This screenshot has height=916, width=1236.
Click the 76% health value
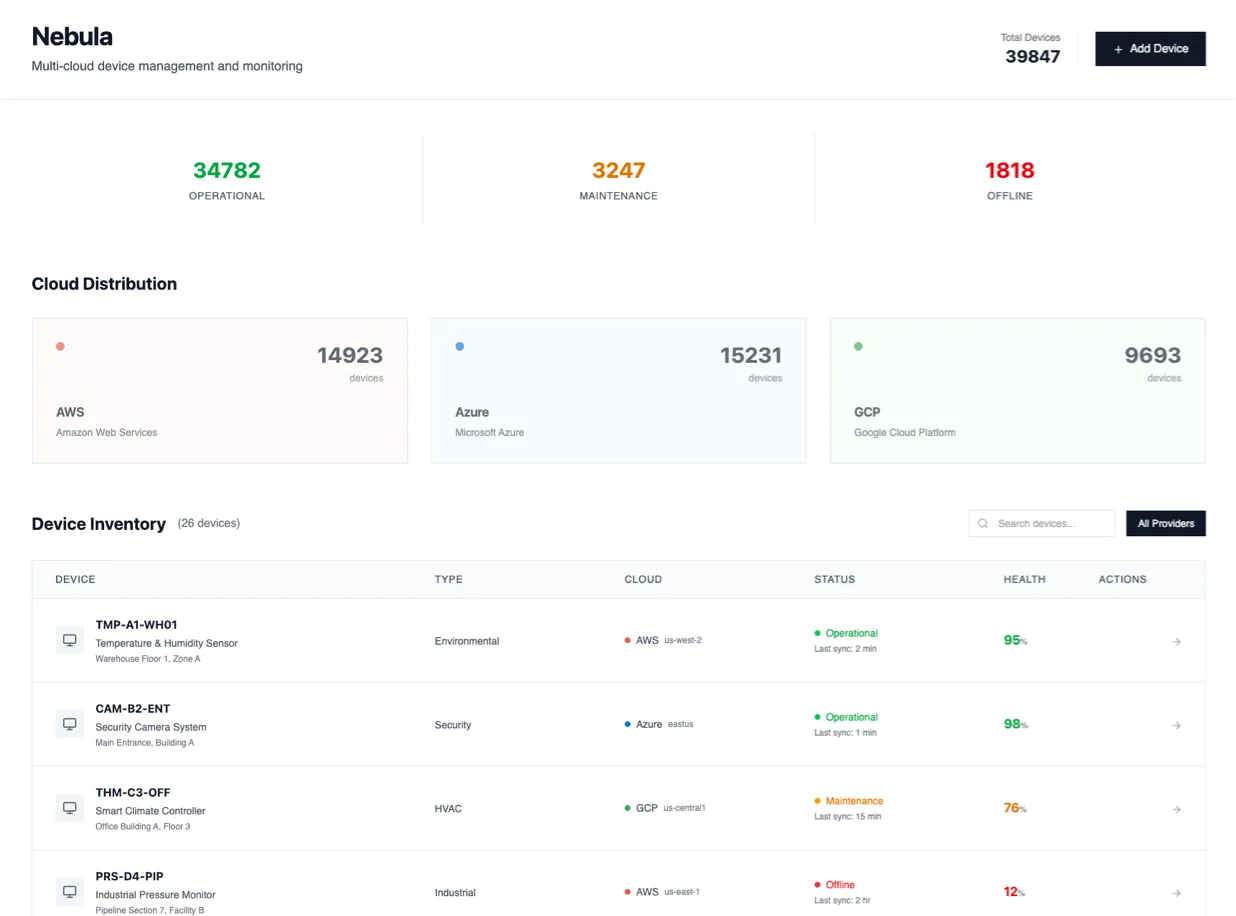coord(1015,808)
